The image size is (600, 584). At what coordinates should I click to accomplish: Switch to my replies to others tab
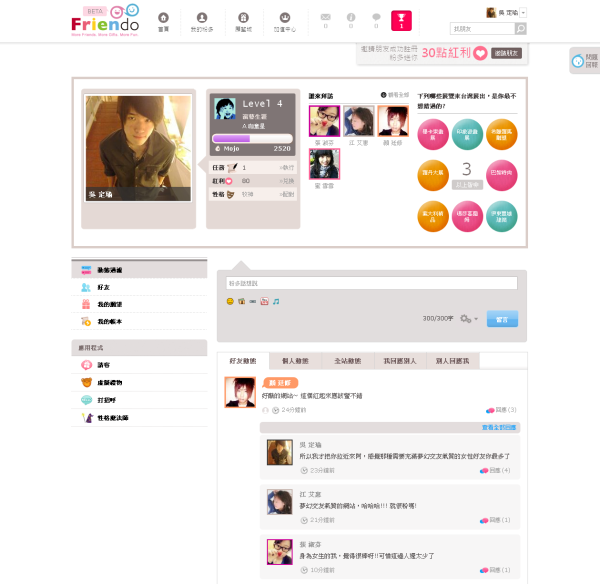[400, 361]
